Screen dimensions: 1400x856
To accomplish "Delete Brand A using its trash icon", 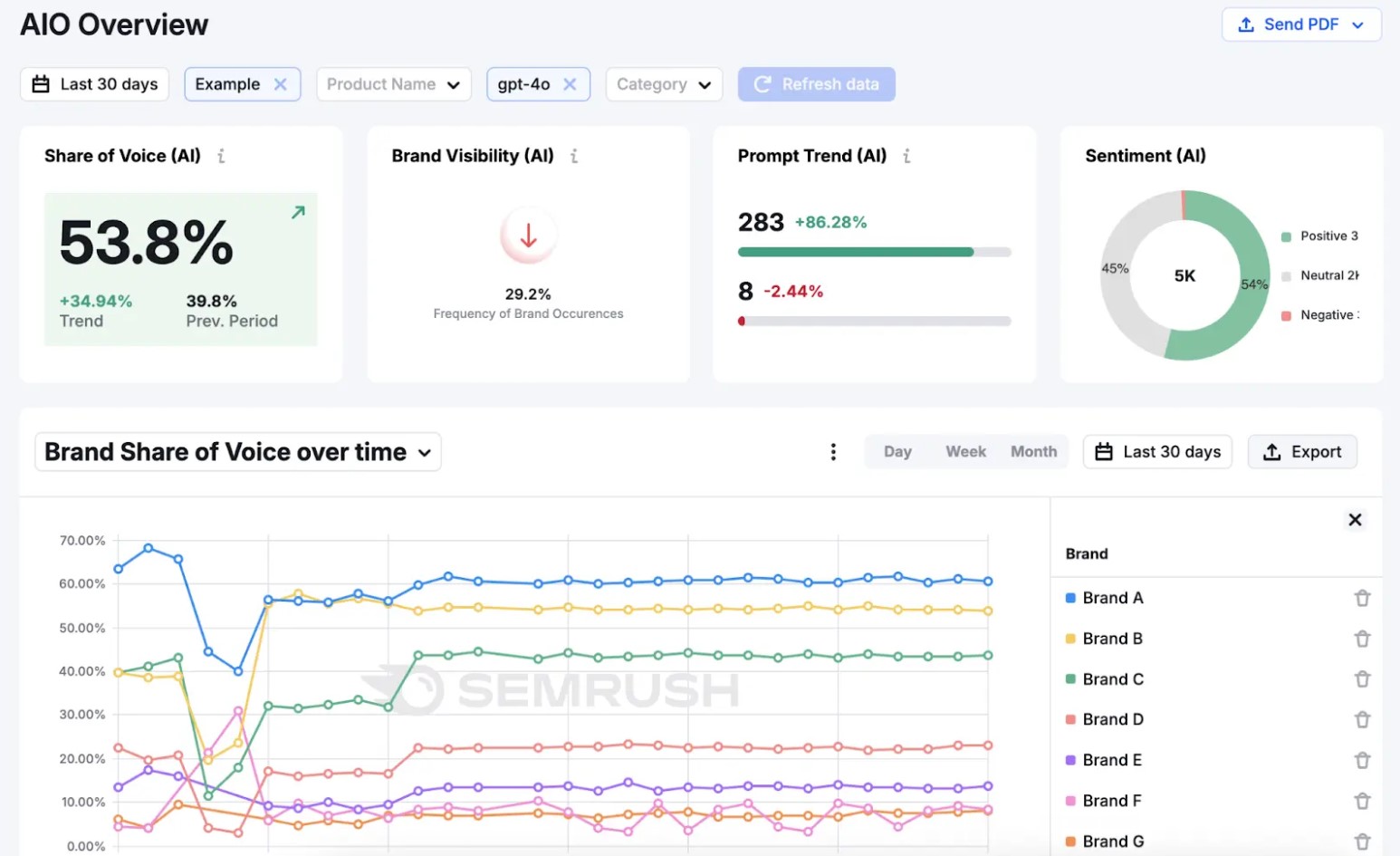I will coord(1362,598).
